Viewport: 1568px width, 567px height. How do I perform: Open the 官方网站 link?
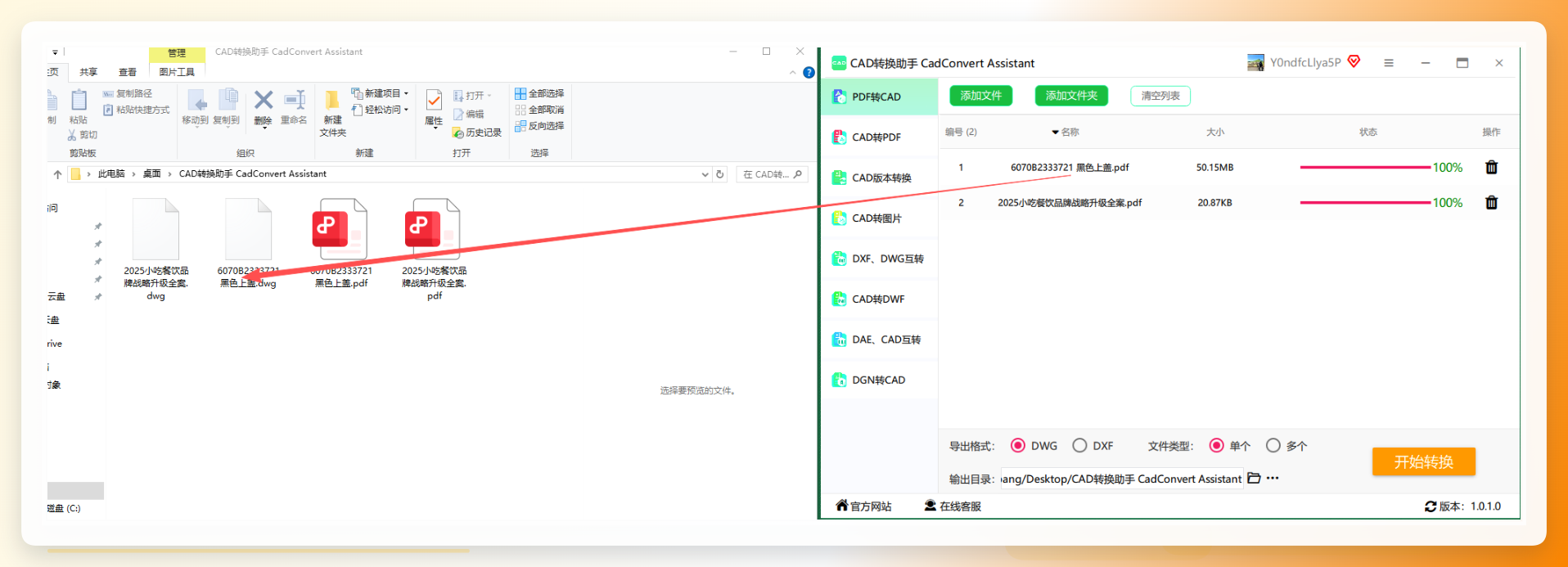[x=863, y=506]
